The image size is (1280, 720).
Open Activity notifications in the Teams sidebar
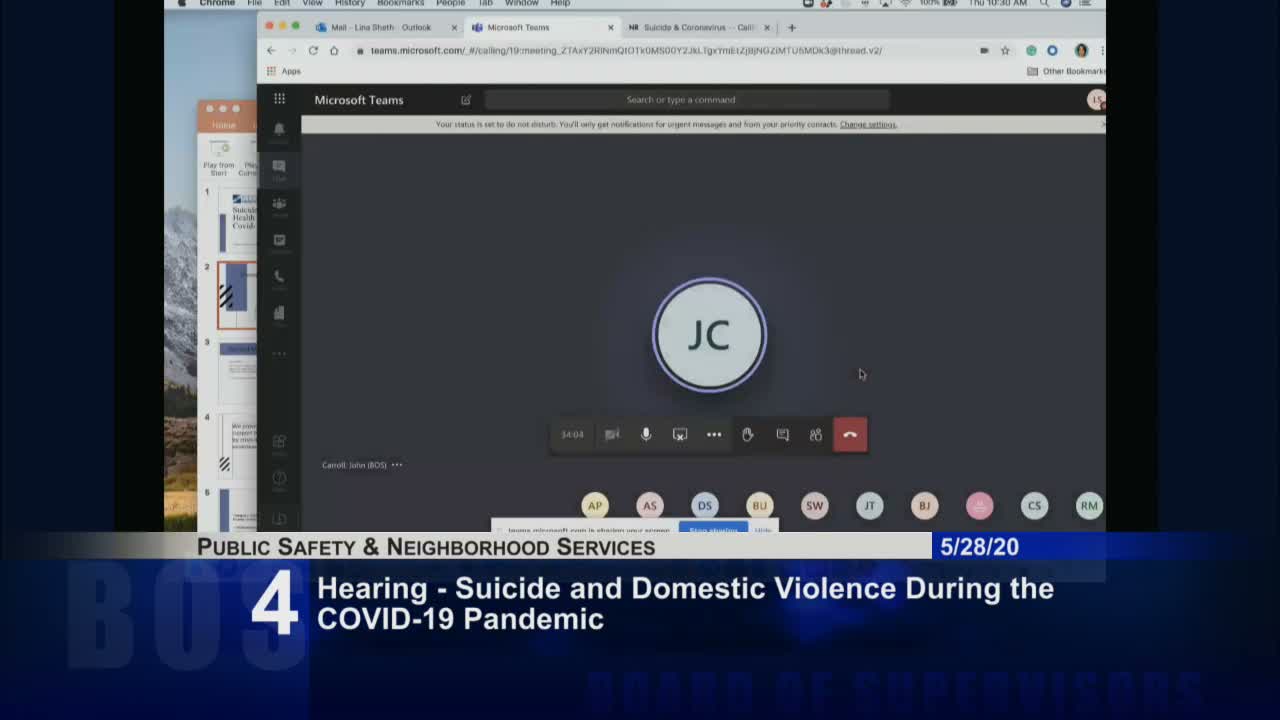(x=279, y=131)
